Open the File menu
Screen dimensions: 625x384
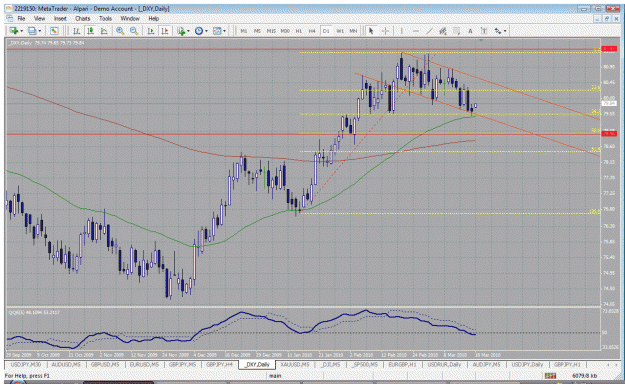21,18
